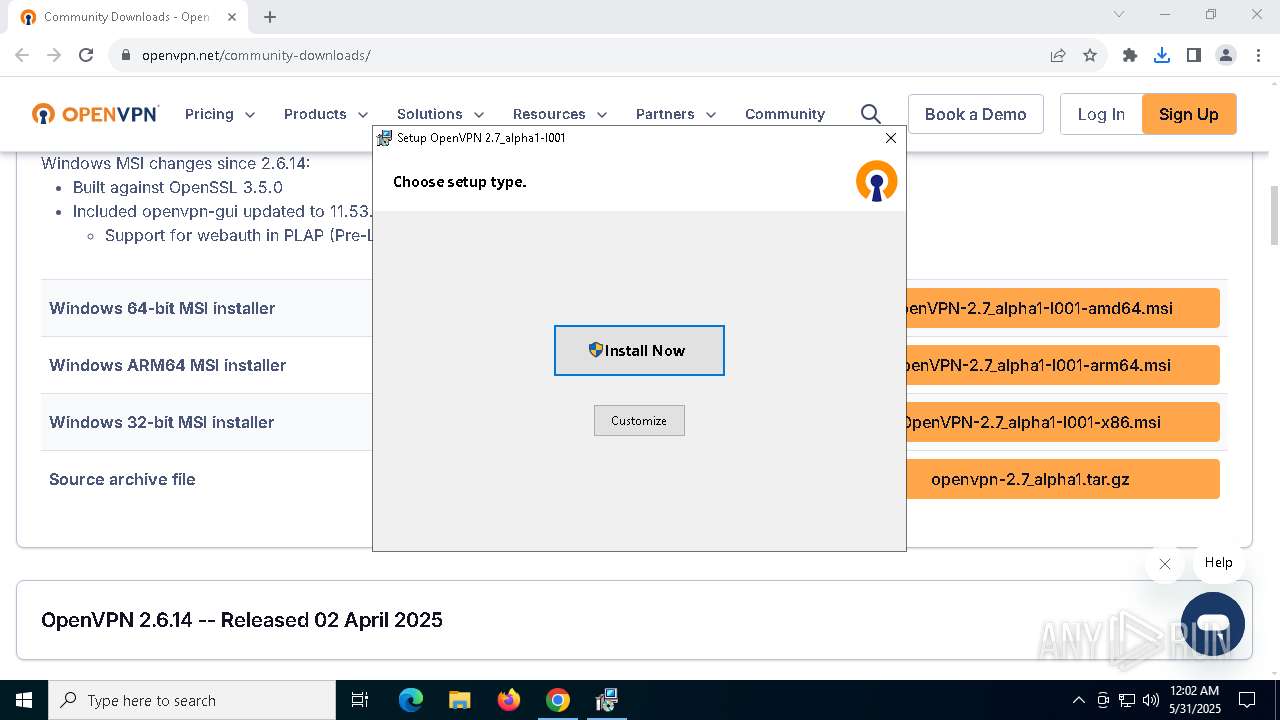Expand the Products menu

[x=326, y=114]
